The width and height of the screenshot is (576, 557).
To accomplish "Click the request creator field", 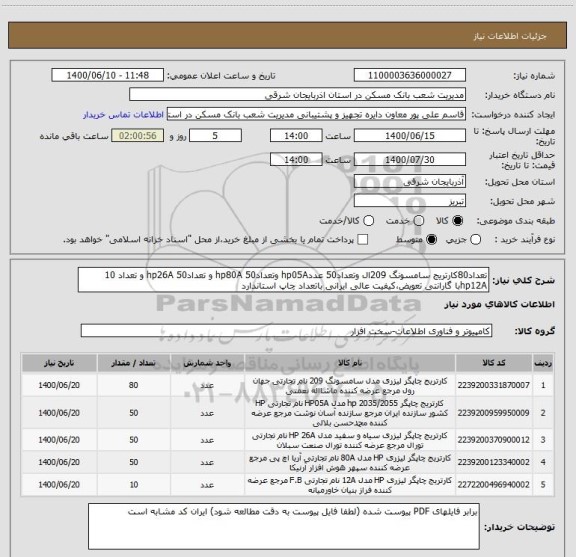I will click(x=316, y=114).
